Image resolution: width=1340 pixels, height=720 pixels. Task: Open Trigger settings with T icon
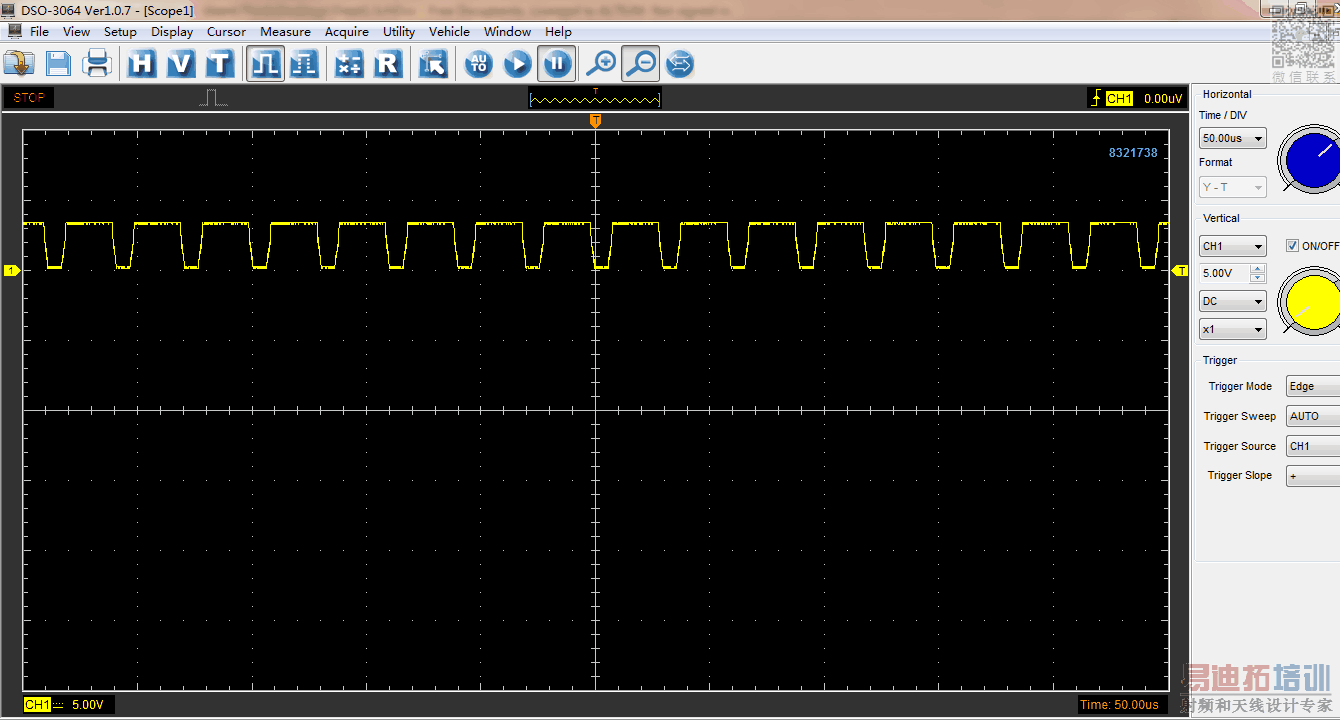tap(219, 64)
